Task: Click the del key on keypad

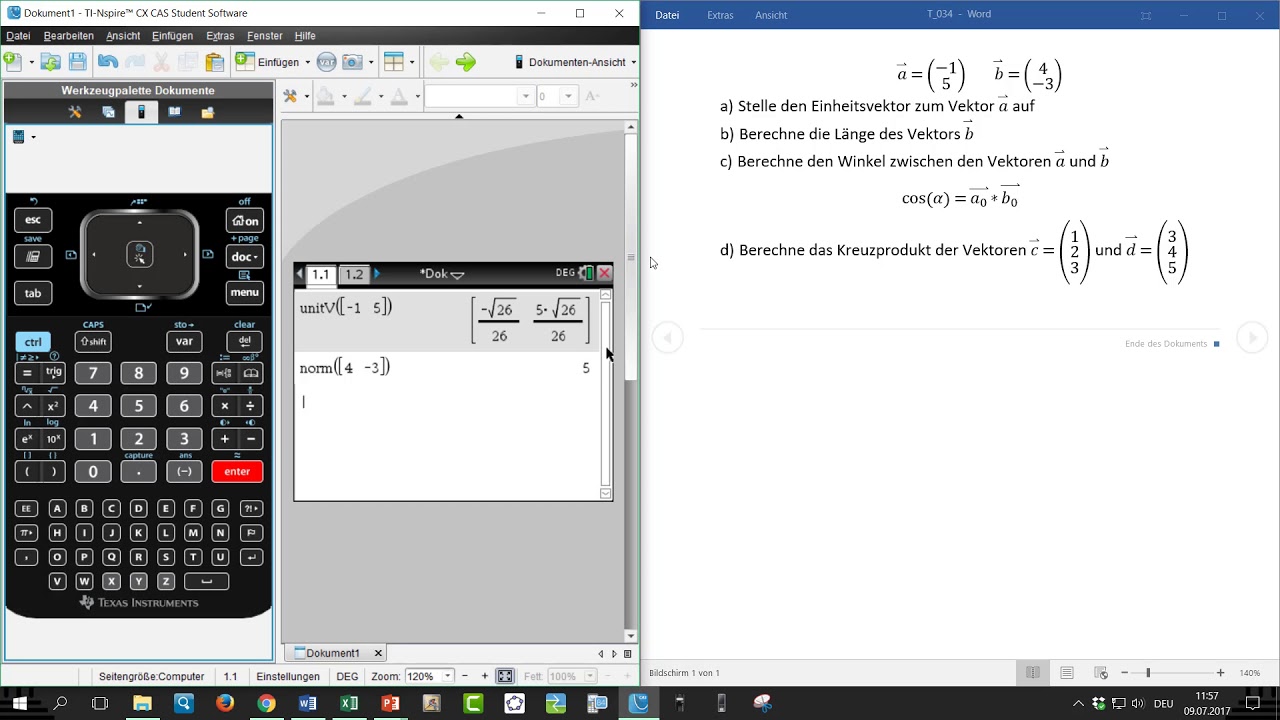Action: point(245,342)
